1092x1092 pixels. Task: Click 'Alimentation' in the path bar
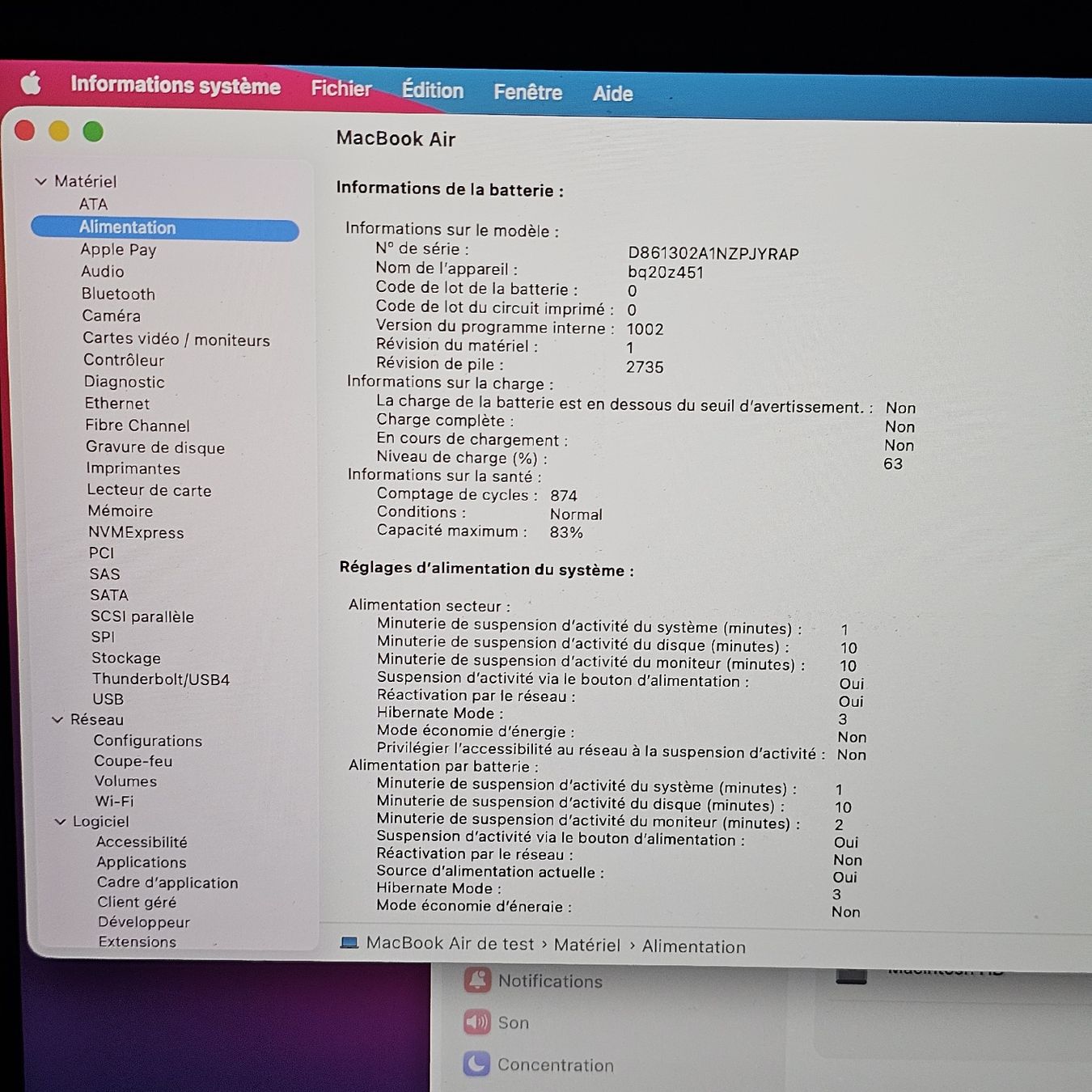click(x=694, y=946)
